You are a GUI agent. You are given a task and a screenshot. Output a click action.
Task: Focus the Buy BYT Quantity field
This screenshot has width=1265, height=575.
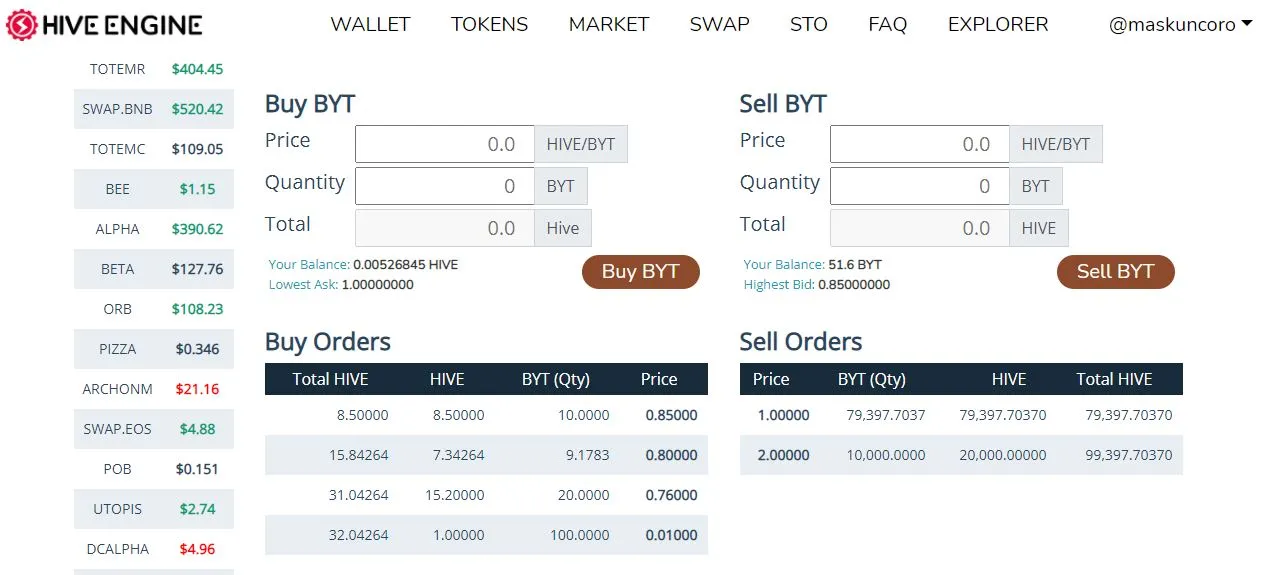(445, 186)
